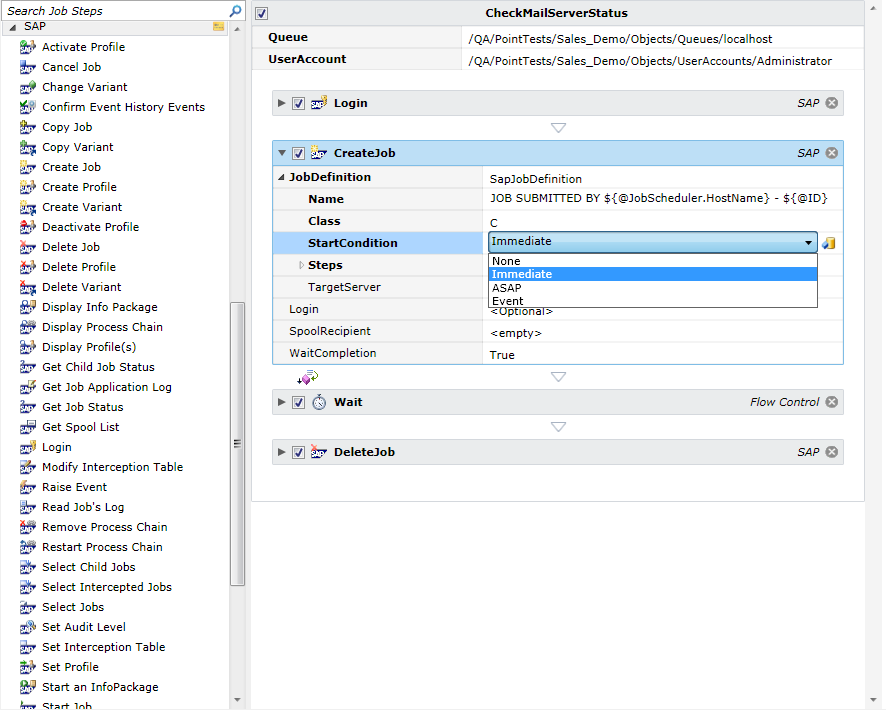Image resolution: width=886 pixels, height=710 pixels.
Task: Toggle the checkbox beside CheckMailServerStatus
Action: point(262,13)
